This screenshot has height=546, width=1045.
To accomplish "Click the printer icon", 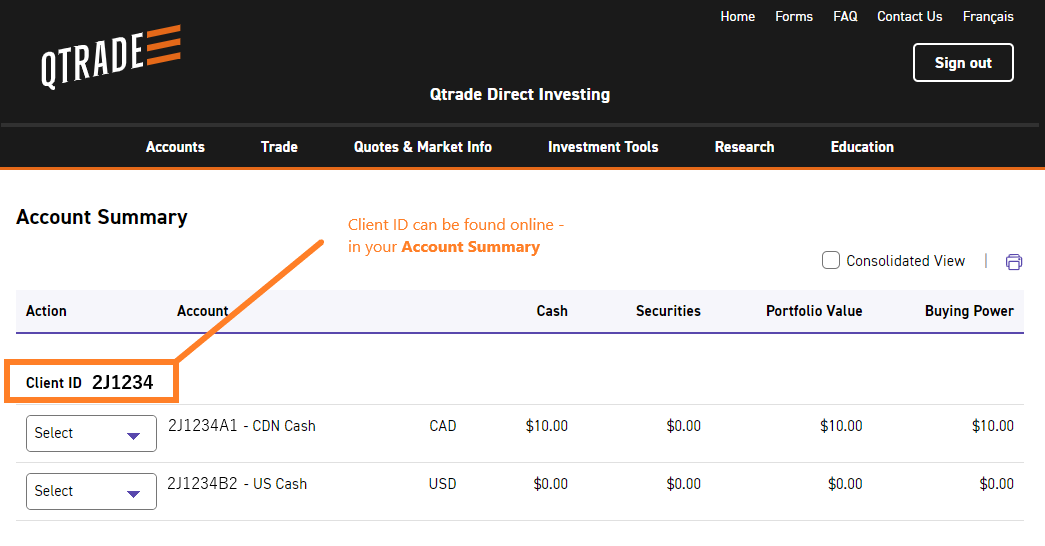I will 1013,262.
